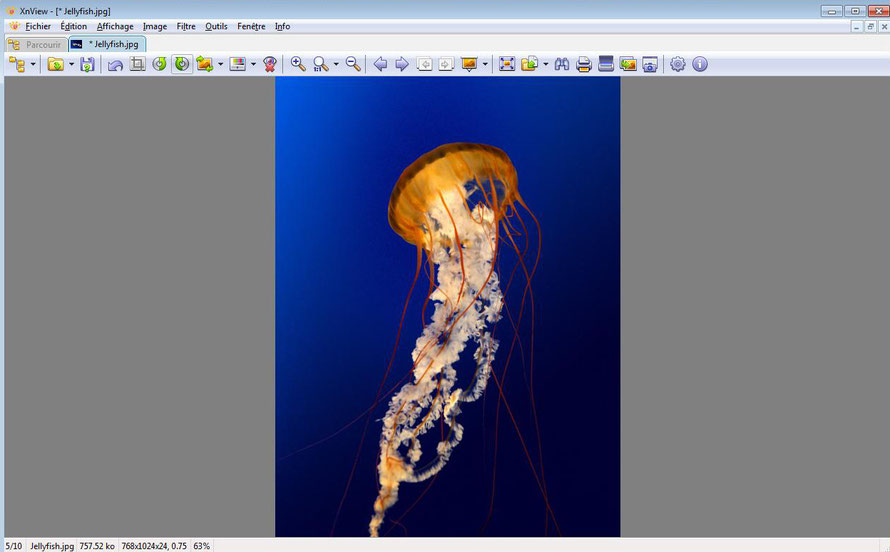890x552 pixels.
Task: Expand the browser icon dropdown arrow
Action: point(33,65)
